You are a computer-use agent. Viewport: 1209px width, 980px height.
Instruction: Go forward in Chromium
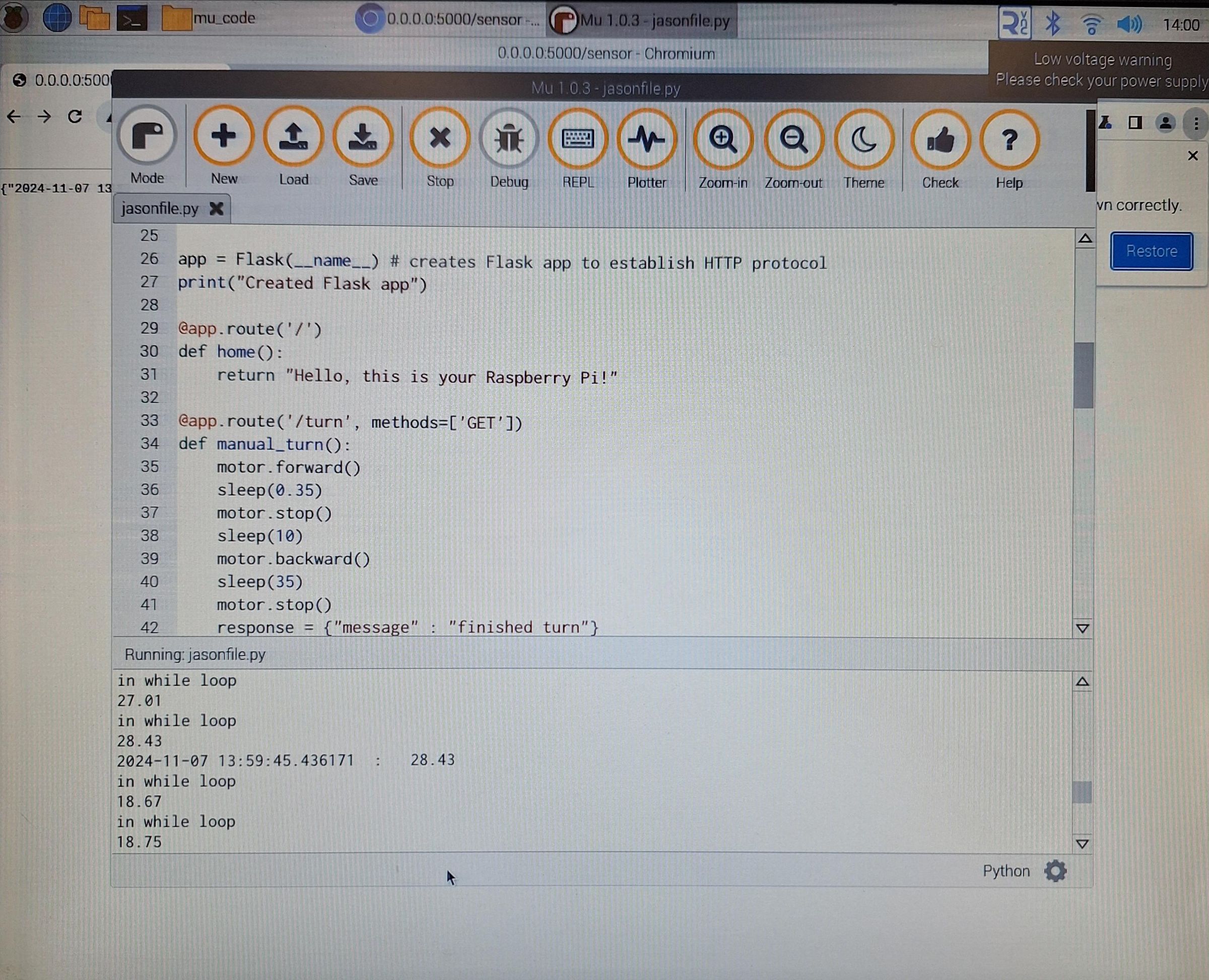(44, 117)
